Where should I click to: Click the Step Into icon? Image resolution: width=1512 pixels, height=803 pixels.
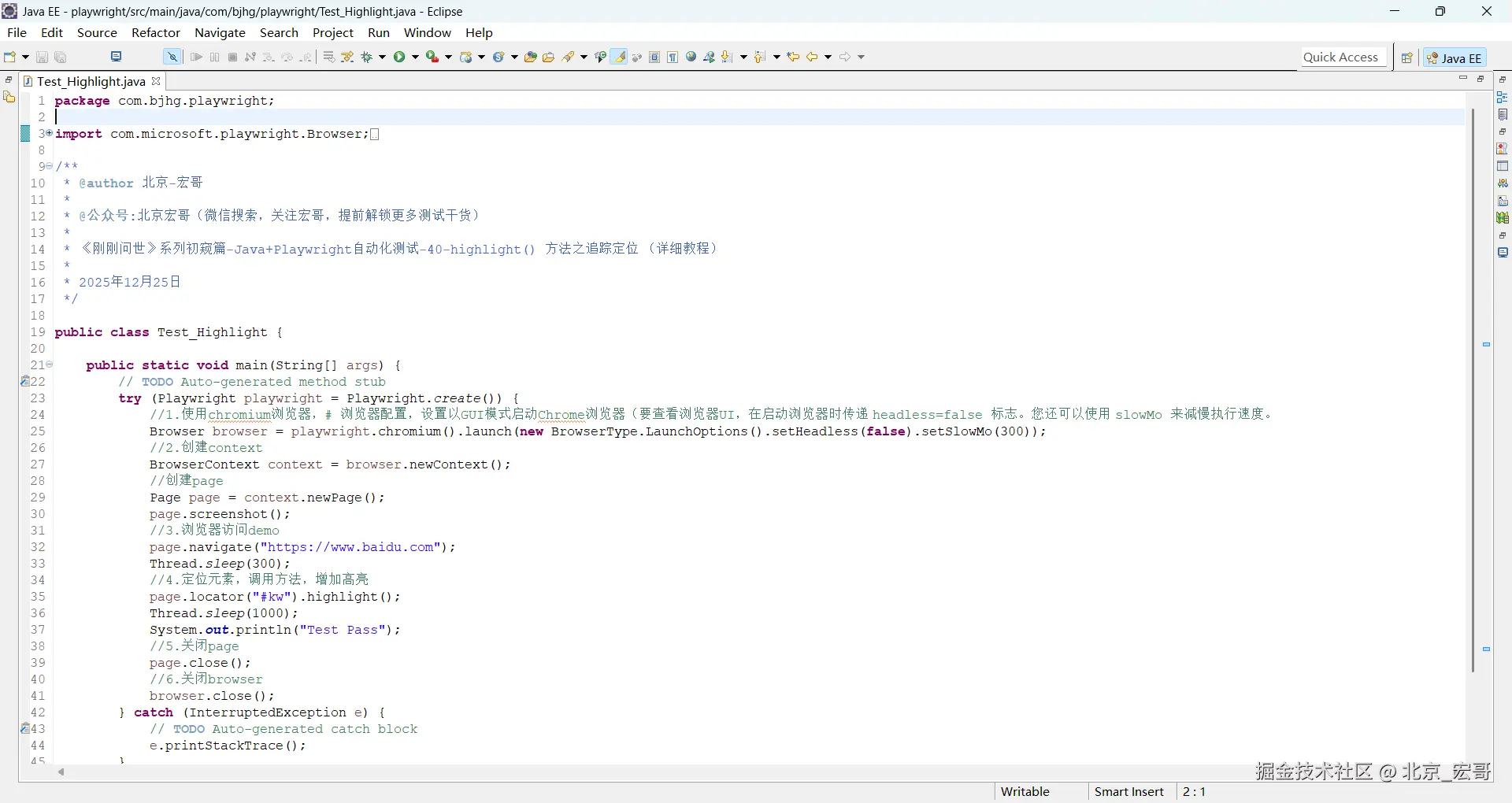click(x=269, y=57)
